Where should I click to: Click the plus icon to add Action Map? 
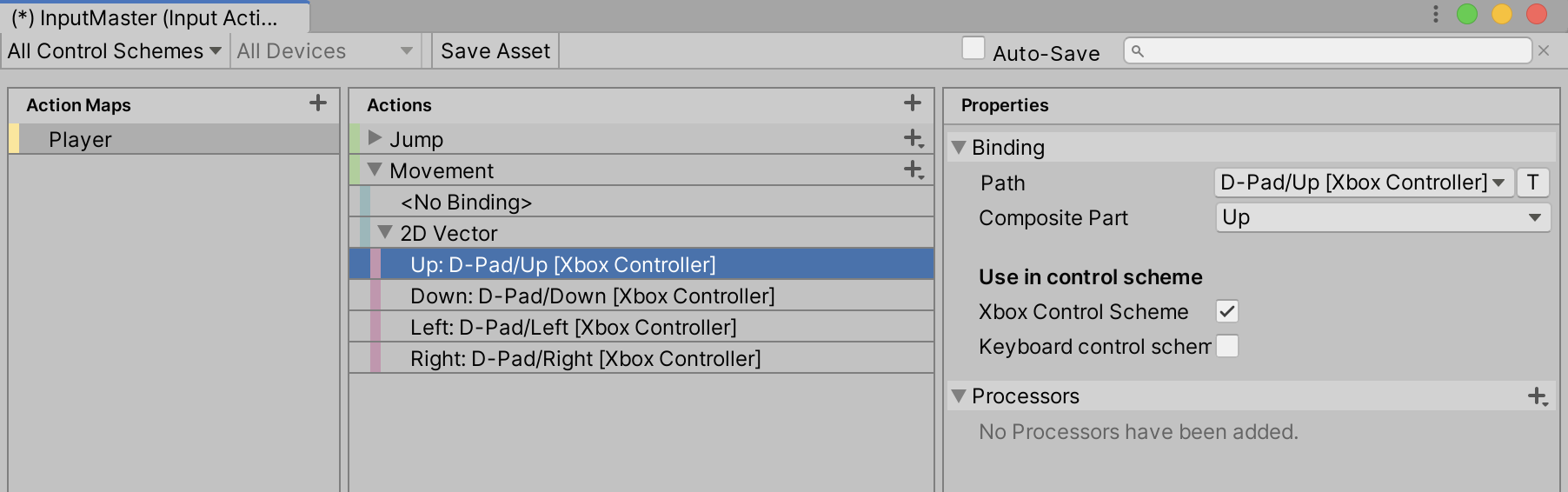[318, 103]
